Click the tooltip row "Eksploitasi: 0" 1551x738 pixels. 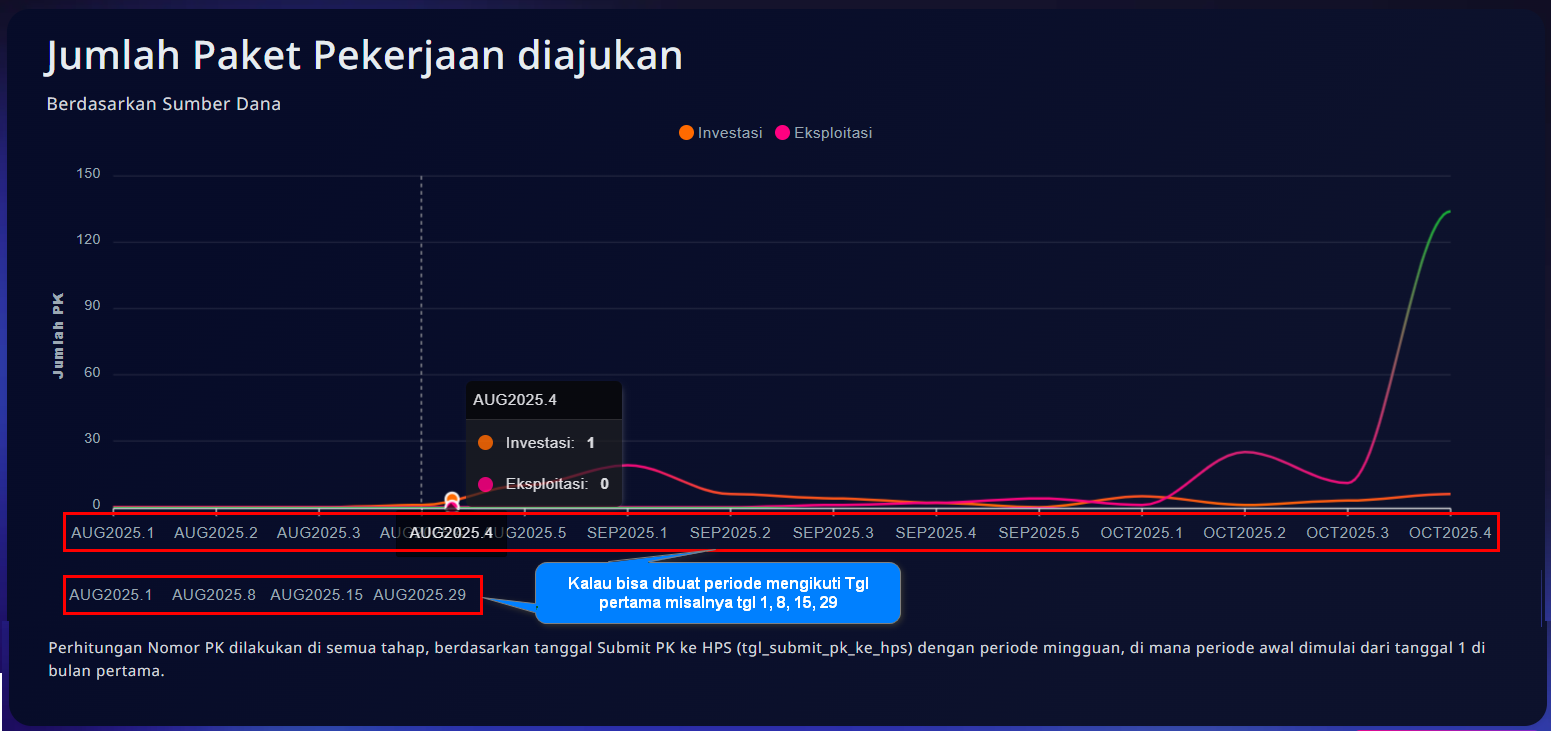click(543, 484)
